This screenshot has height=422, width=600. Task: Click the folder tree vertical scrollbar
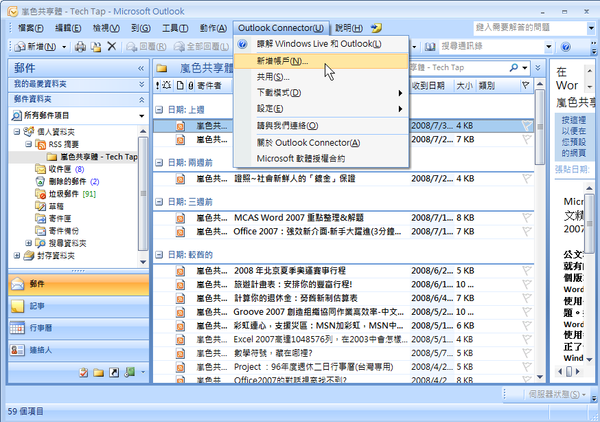tap(143, 196)
